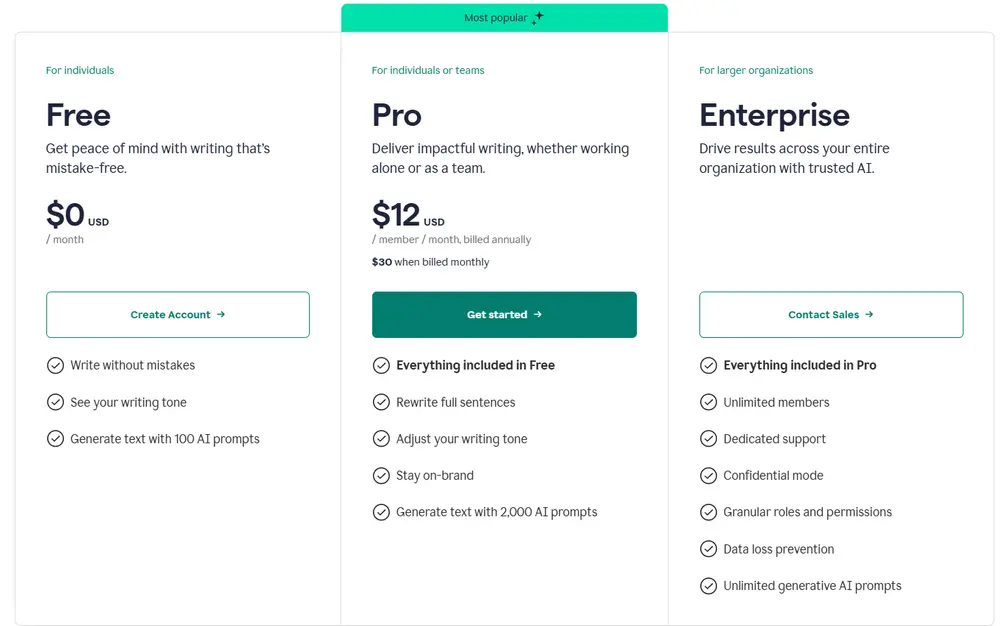Open the Free plan Create Account button
1000x626 pixels.
point(177,314)
